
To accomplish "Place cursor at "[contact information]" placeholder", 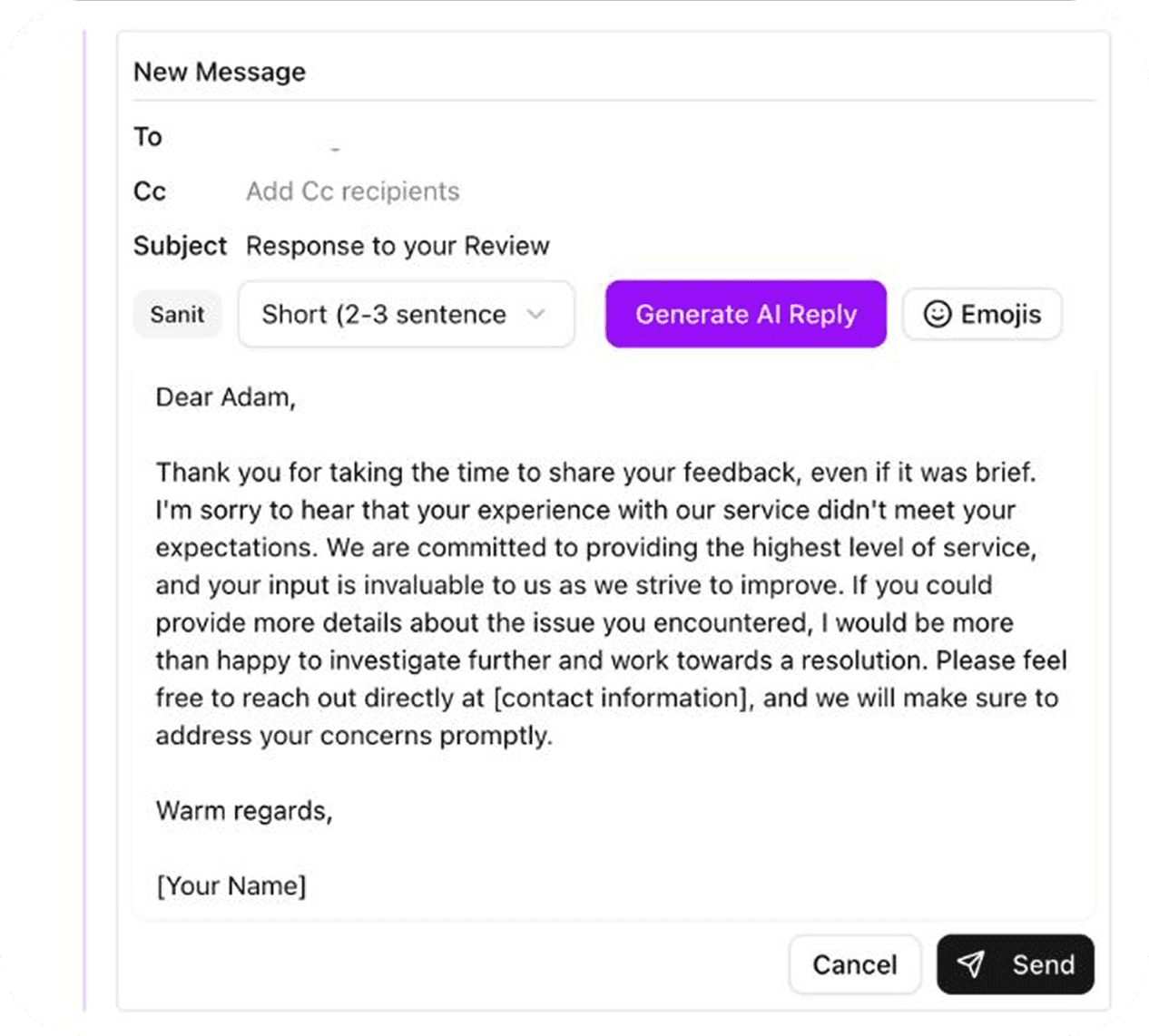I will coord(620,698).
